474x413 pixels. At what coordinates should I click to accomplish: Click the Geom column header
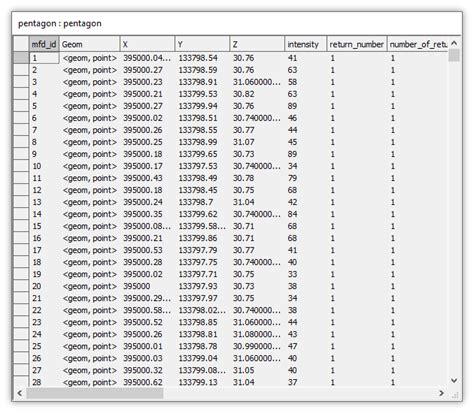[89, 44]
